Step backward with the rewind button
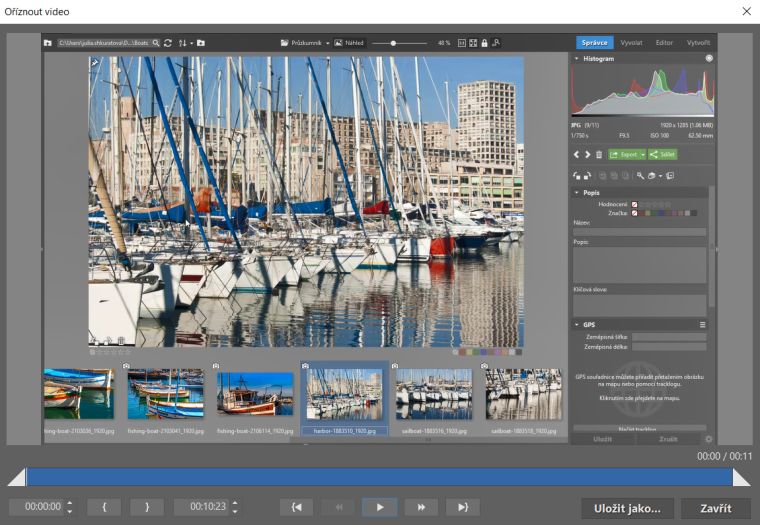Viewport: 760px width, 525px height. click(x=338, y=508)
